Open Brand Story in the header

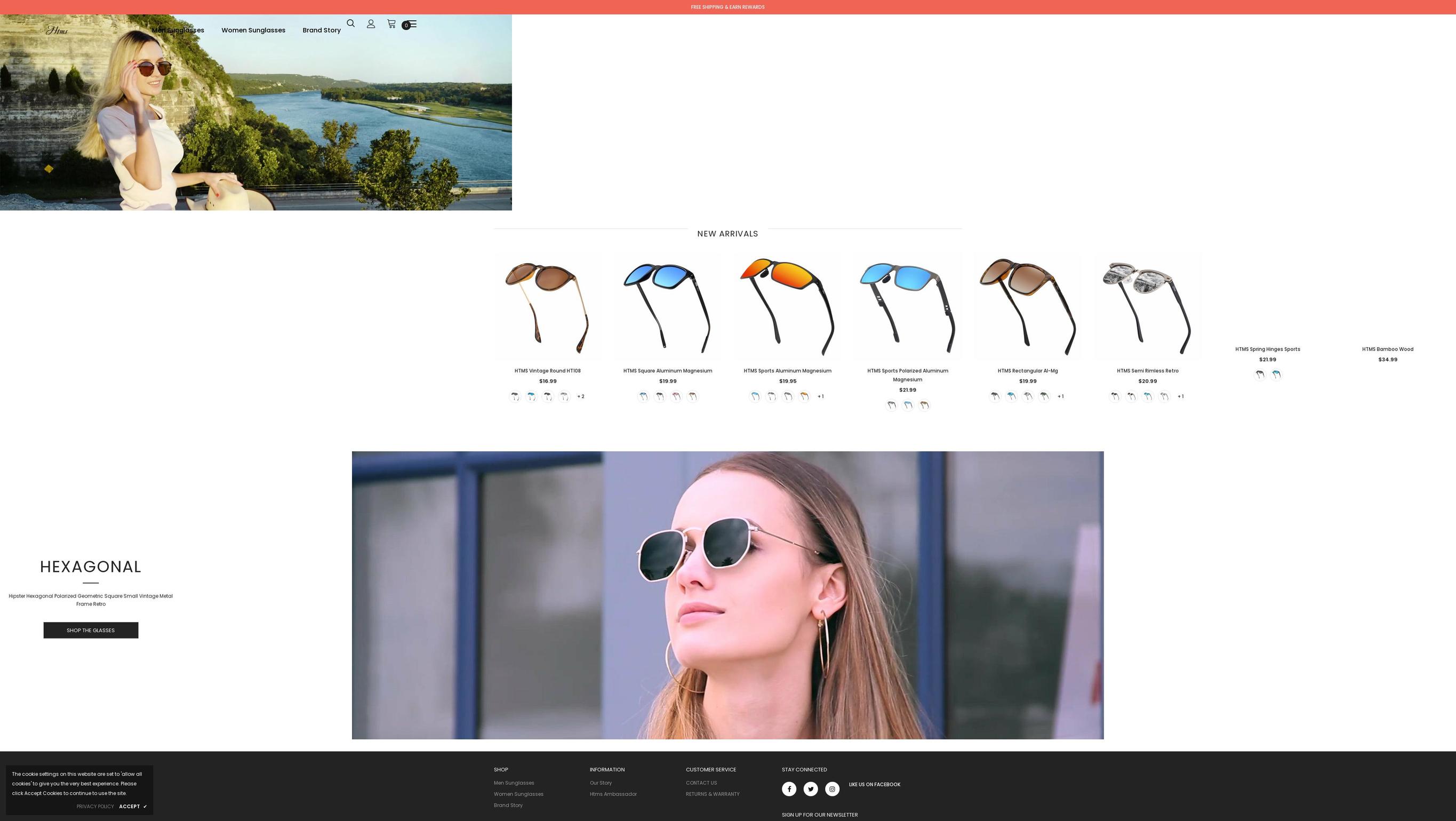(x=322, y=30)
